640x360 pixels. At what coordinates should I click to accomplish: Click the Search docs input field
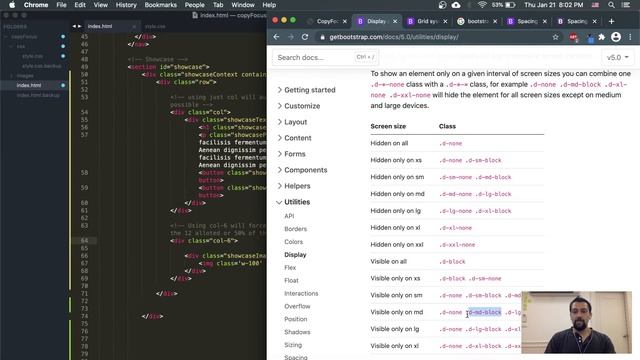click(x=325, y=58)
